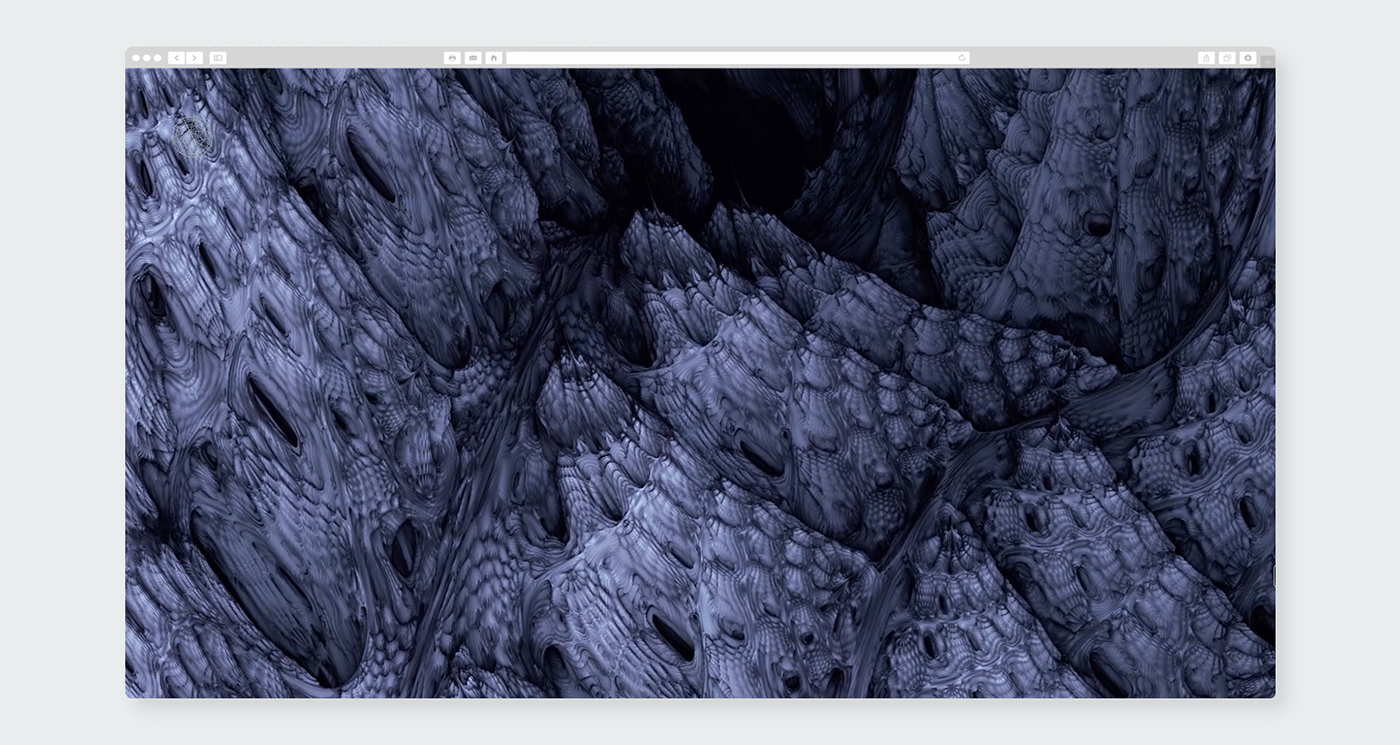The width and height of the screenshot is (1400, 745).
Task: Close the browser window using first dot
Action: click(x=136, y=58)
